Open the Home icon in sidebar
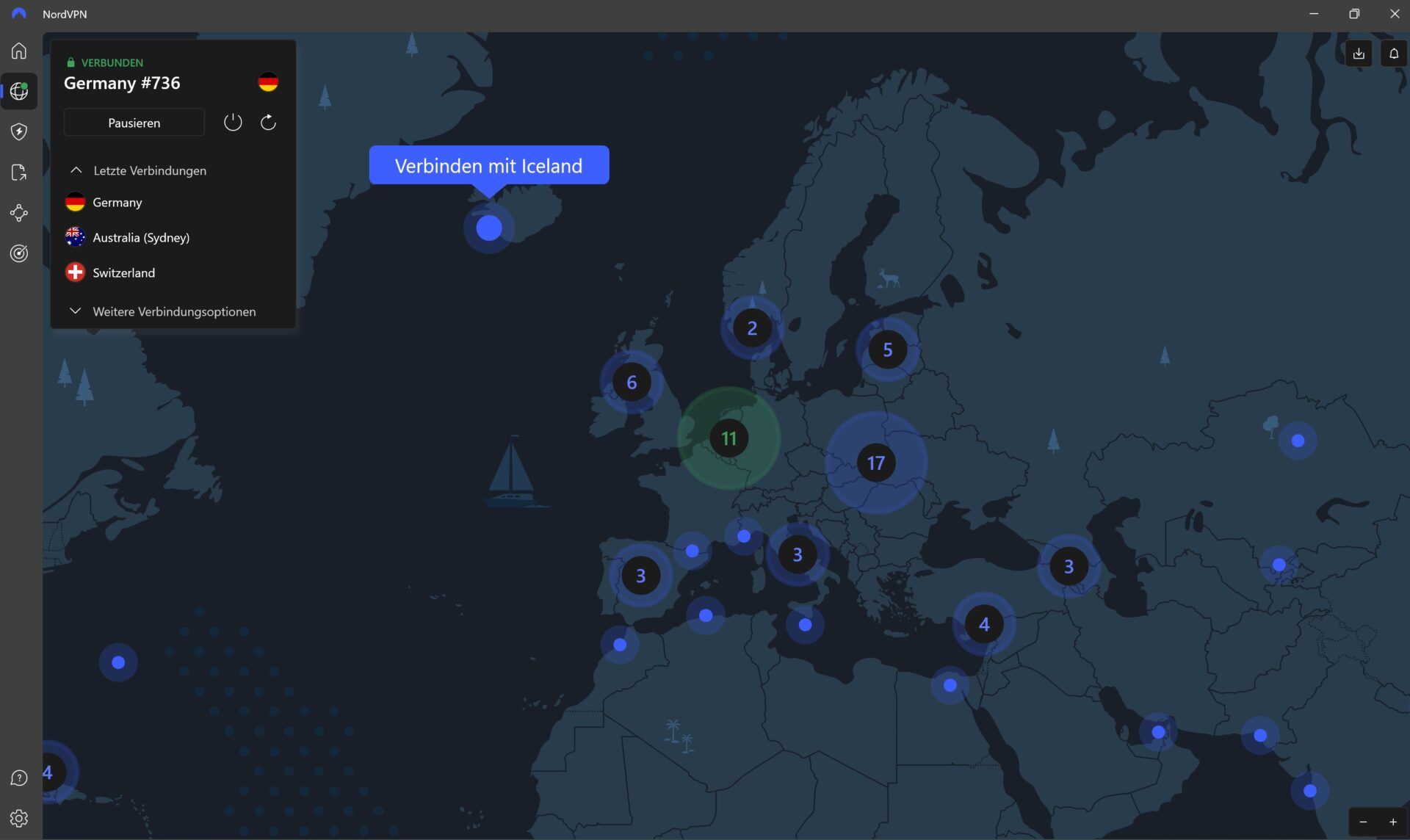Screen dimensions: 1410x840 19,51
